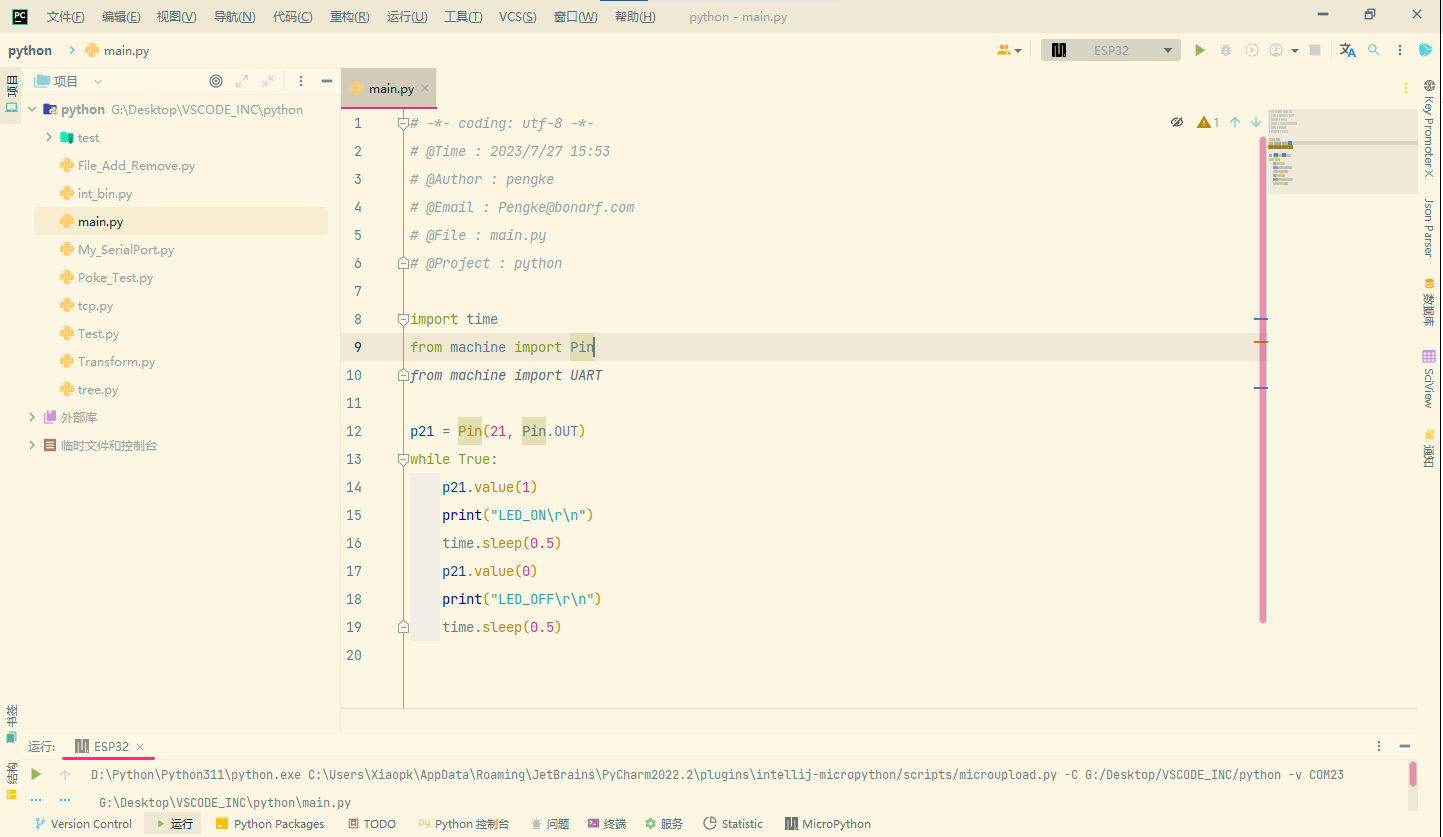Open the top toolbar three-dot more menu

click(x=1400, y=50)
